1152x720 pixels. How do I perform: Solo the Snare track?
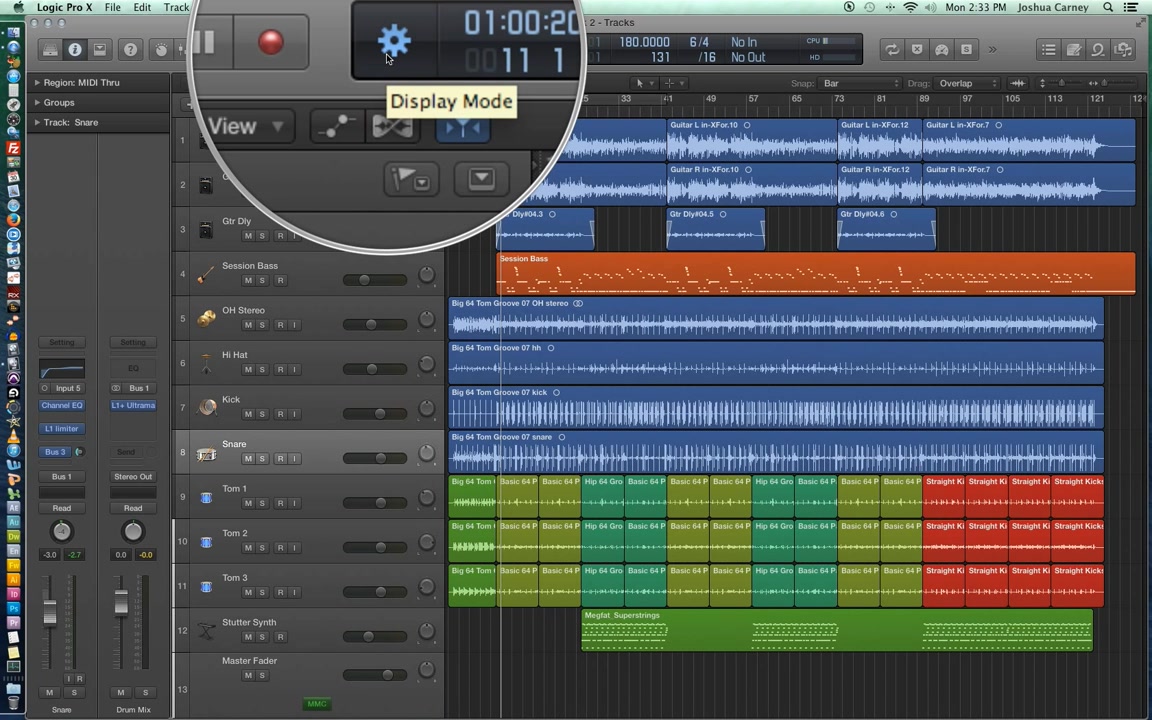point(262,458)
